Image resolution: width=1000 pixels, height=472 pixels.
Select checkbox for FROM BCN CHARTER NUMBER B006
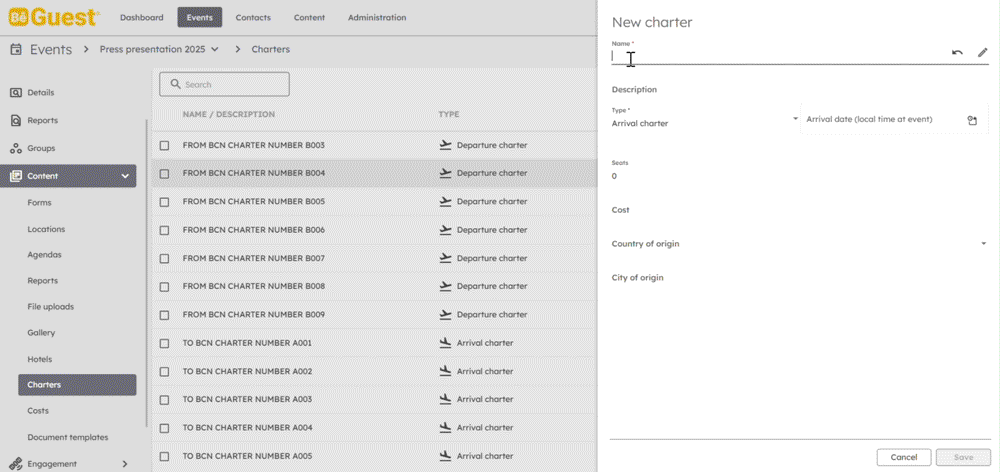(x=165, y=230)
